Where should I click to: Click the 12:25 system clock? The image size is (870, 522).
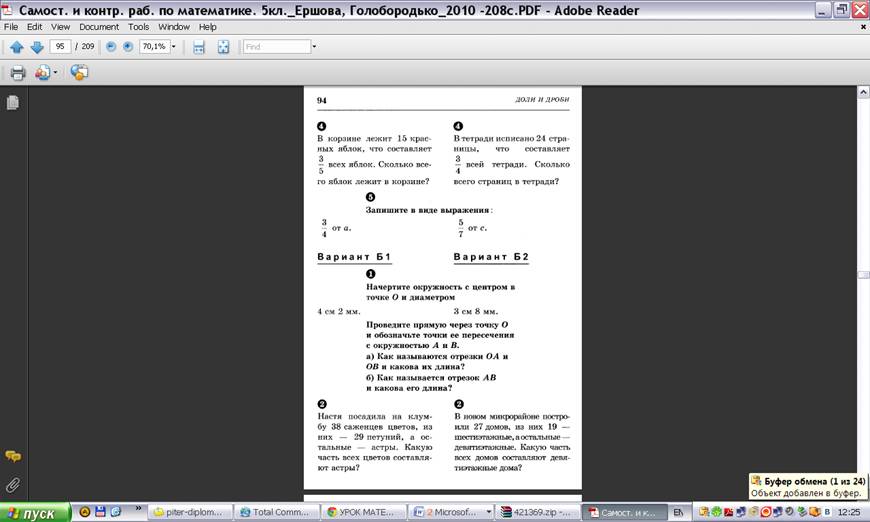tap(849, 512)
